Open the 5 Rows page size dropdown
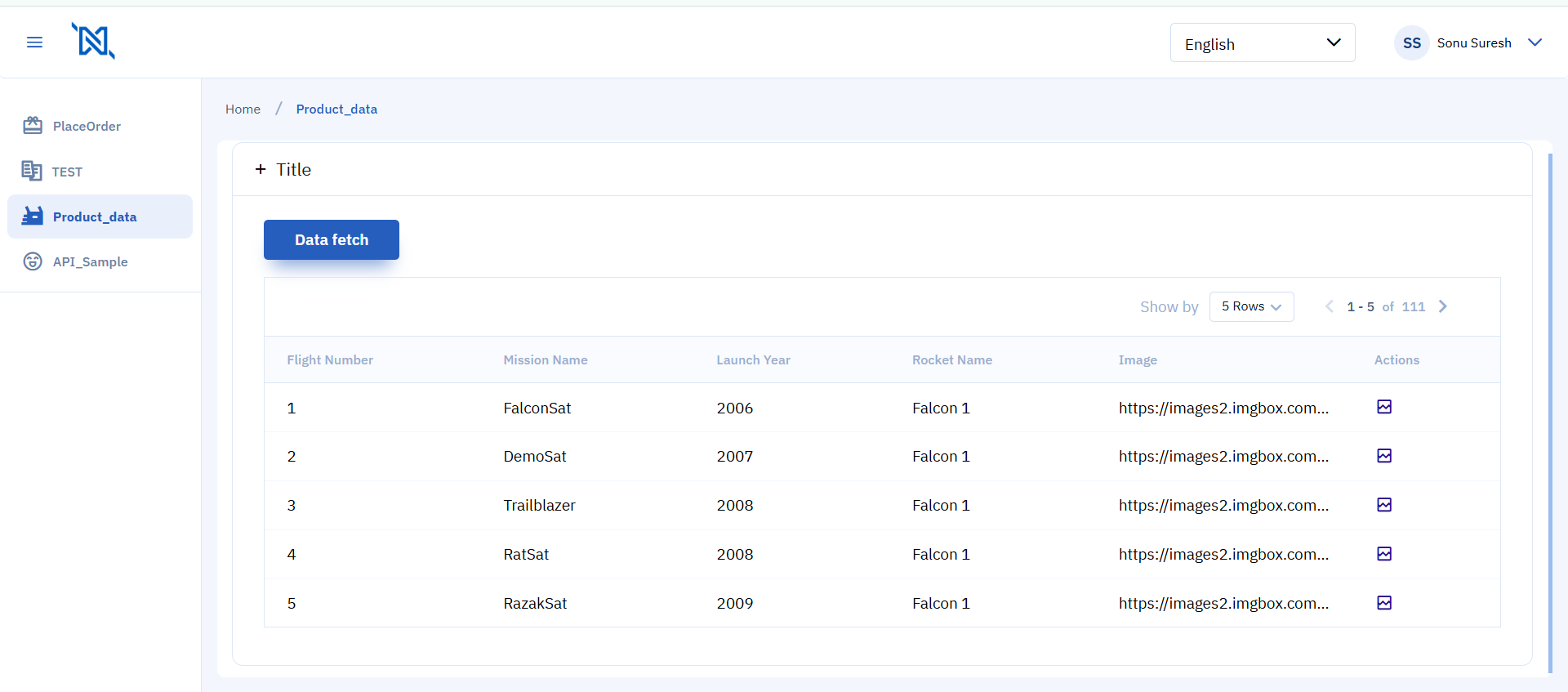Viewport: 1568px width, 692px height. [x=1251, y=306]
